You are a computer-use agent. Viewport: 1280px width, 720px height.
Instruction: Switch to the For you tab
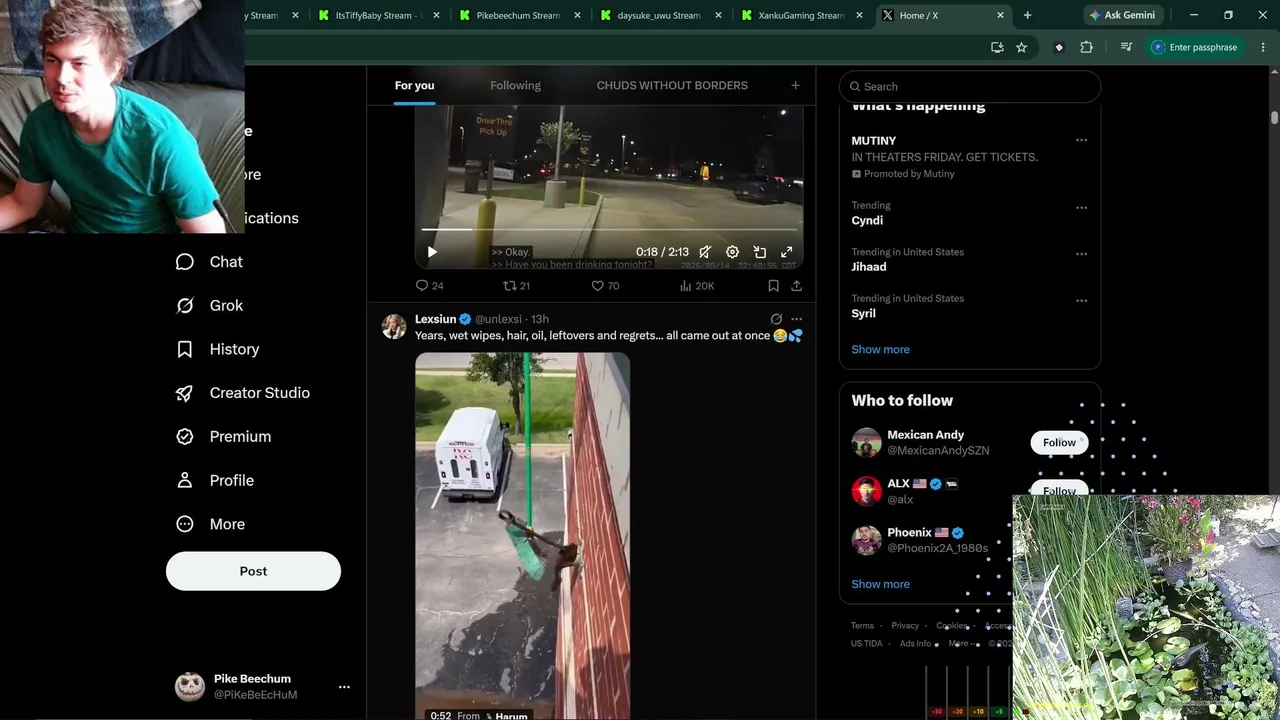pos(414,86)
